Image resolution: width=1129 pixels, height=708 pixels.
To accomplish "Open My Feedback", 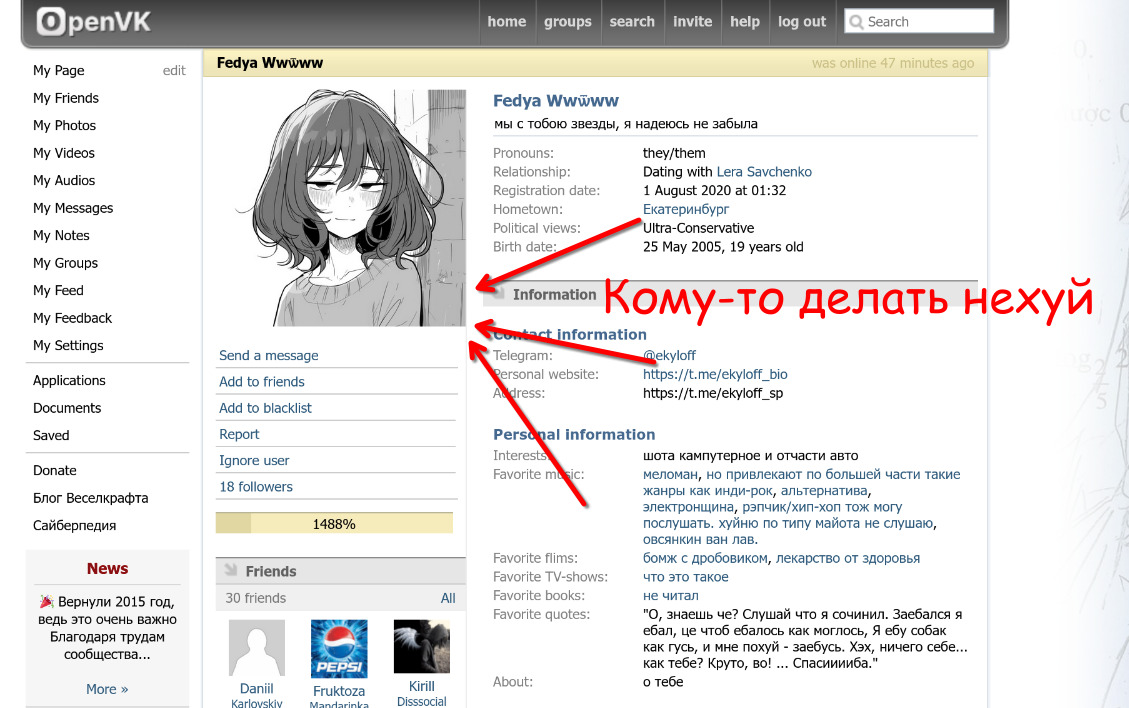I will tap(72, 318).
